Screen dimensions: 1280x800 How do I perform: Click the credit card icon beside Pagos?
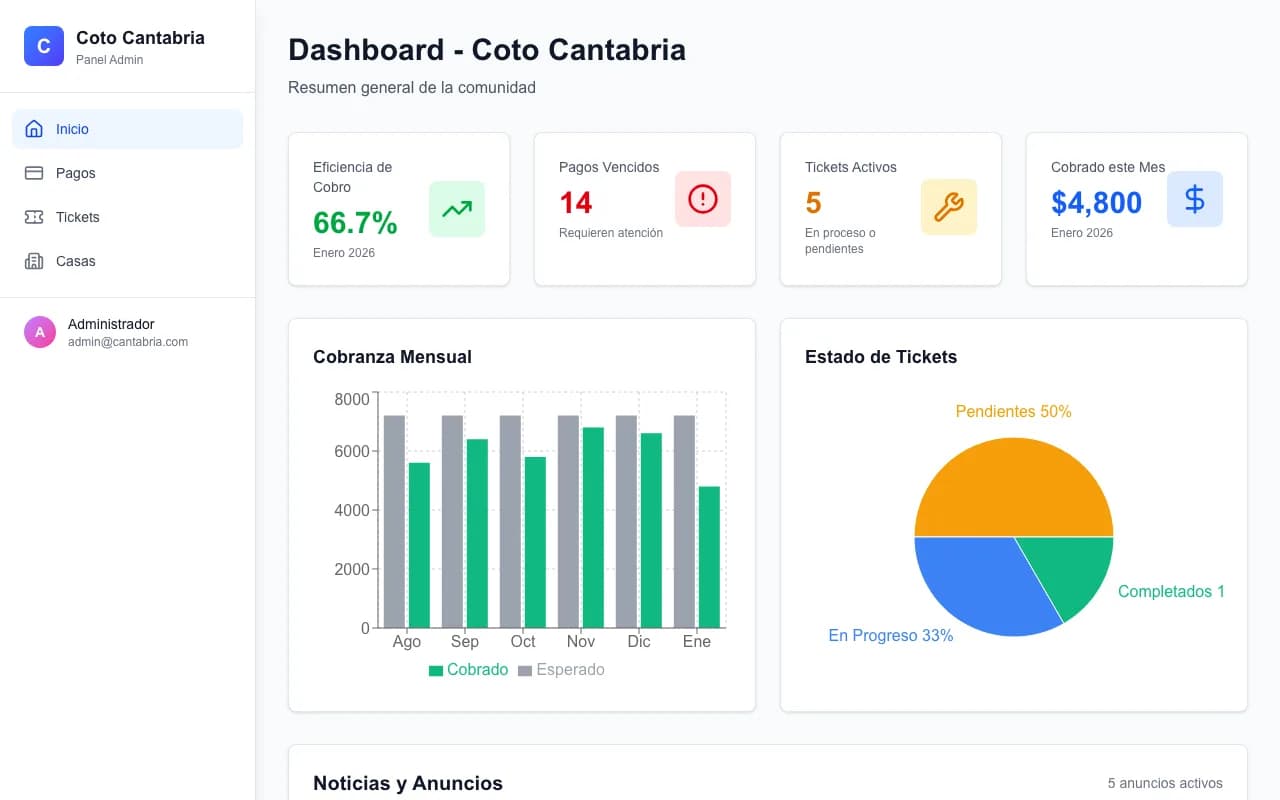(x=34, y=173)
